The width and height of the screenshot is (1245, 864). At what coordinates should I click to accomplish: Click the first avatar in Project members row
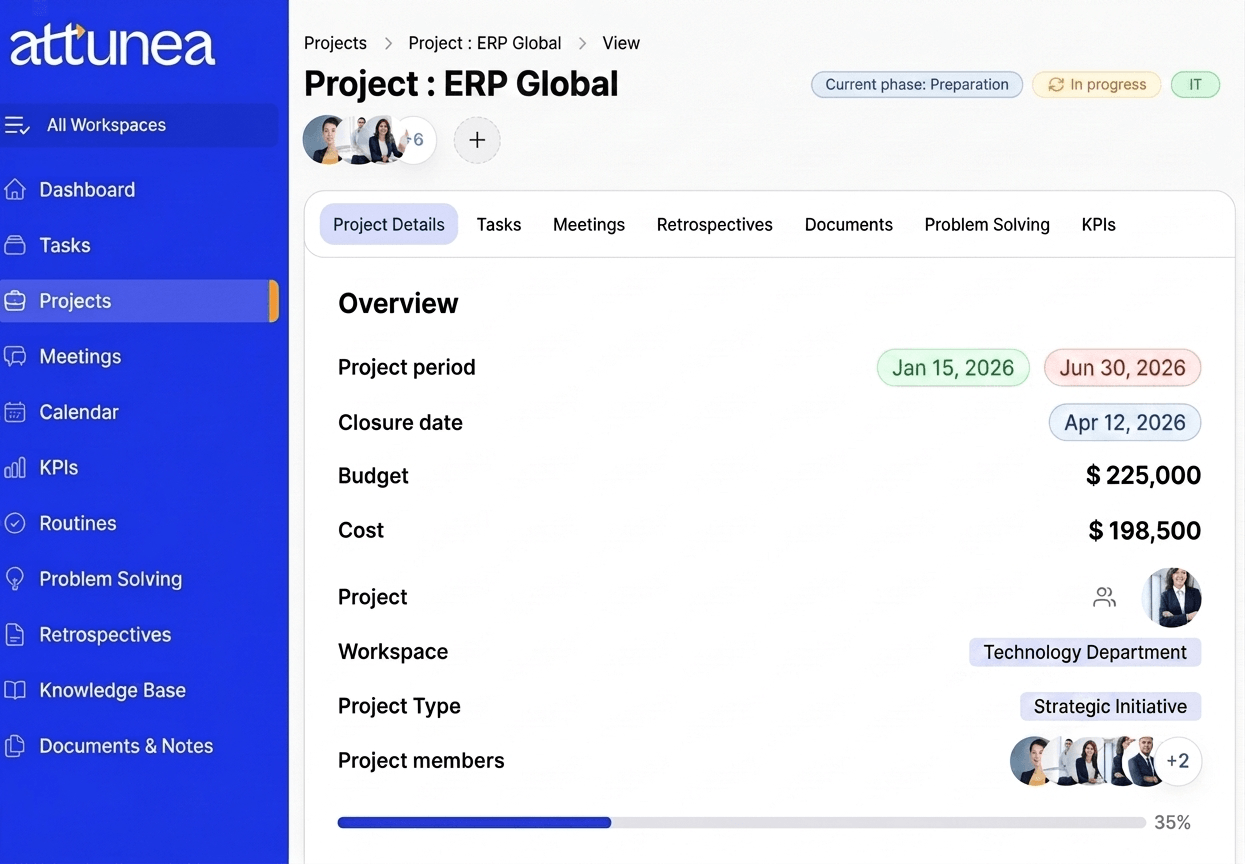coord(1033,761)
